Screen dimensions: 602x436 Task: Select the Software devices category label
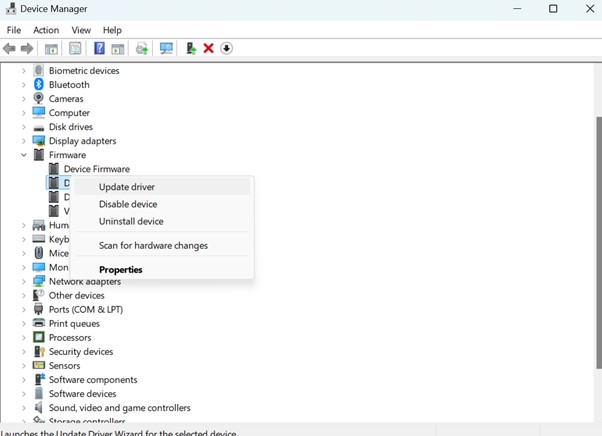pyautogui.click(x=83, y=394)
